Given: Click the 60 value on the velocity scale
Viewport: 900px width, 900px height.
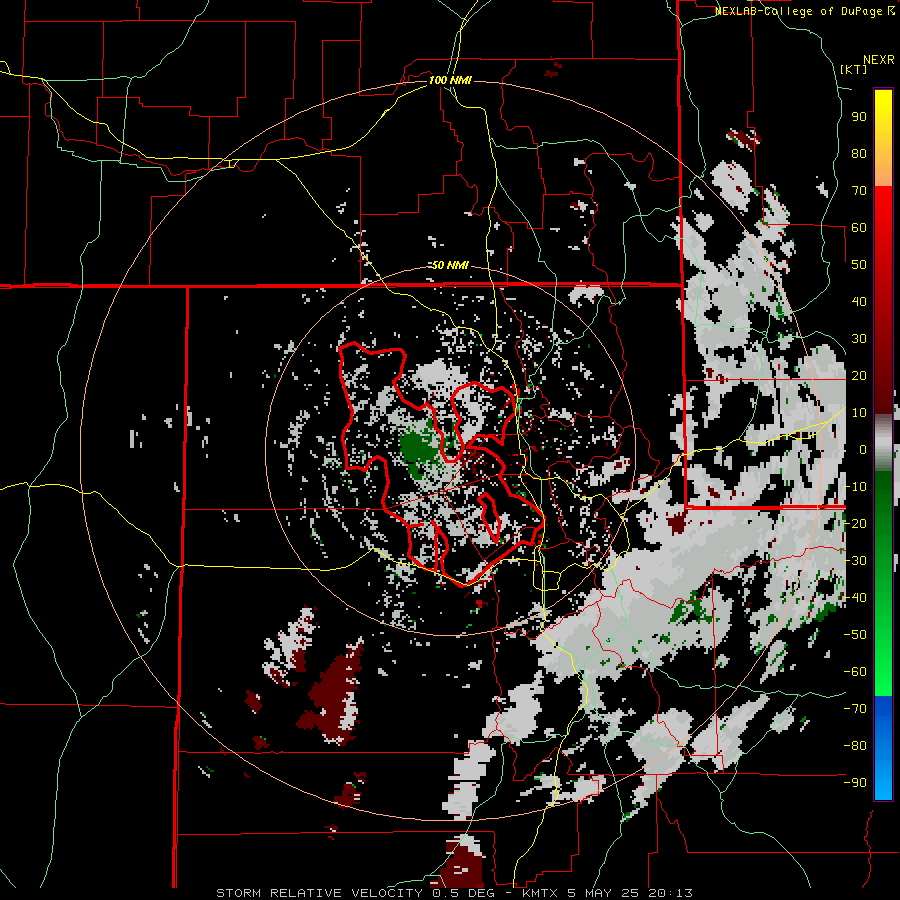Looking at the screenshot, I should (859, 227).
